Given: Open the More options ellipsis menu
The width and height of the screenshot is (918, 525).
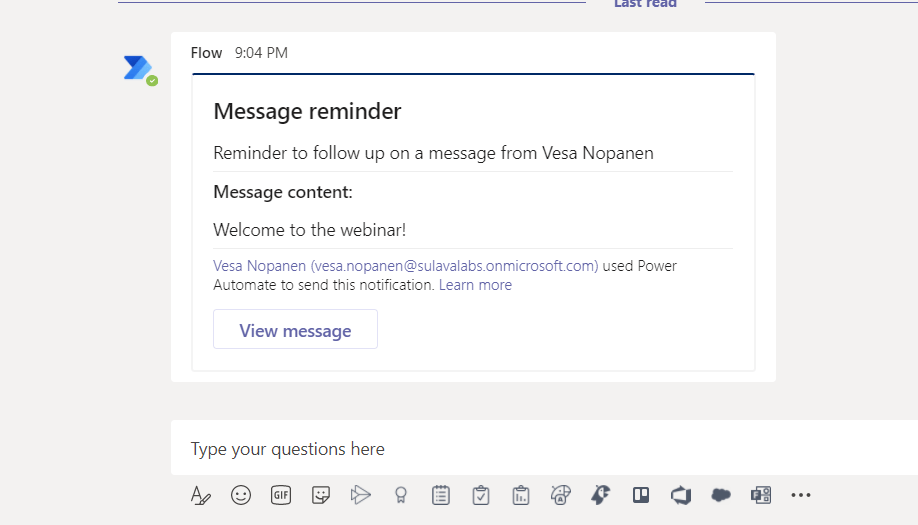Looking at the screenshot, I should (x=801, y=495).
